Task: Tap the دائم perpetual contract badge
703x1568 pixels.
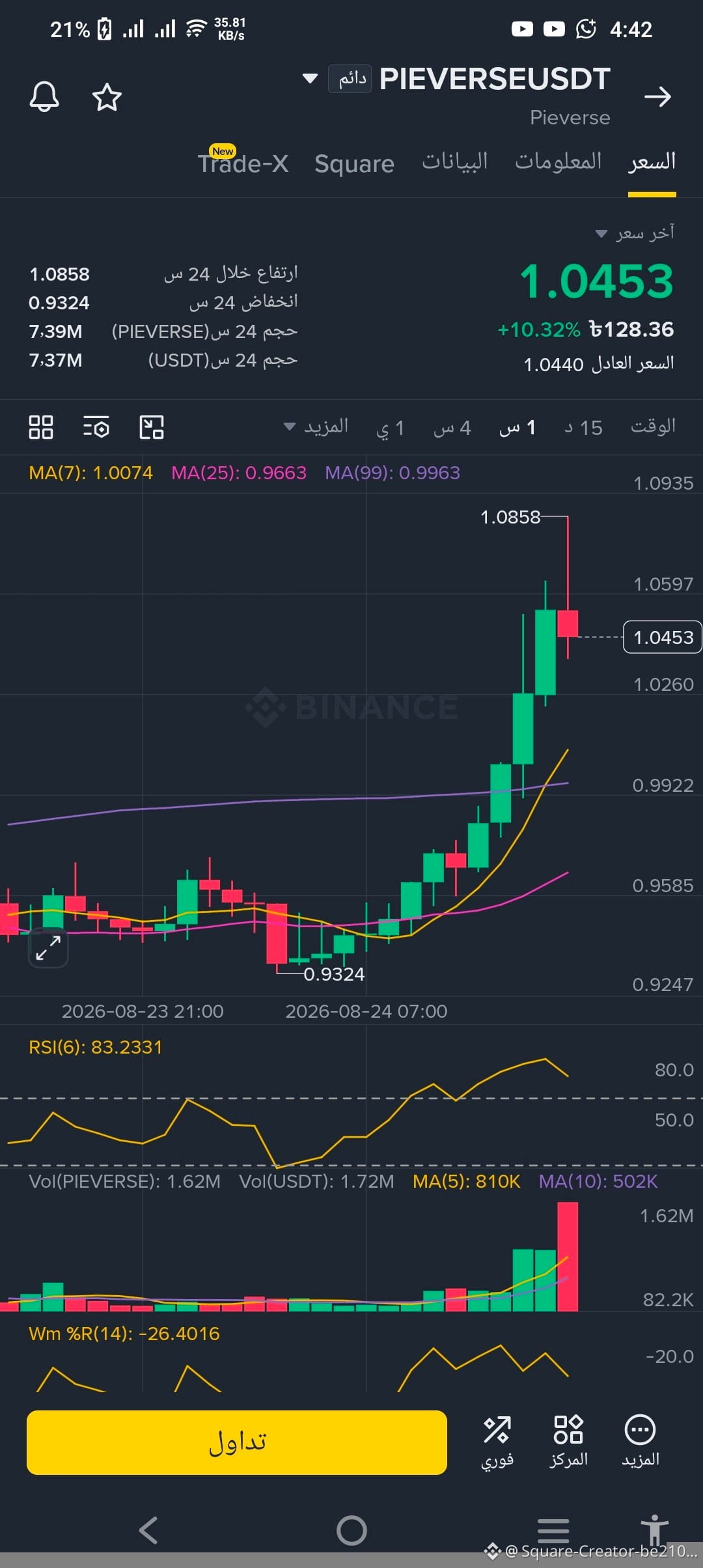Action: 350,79
